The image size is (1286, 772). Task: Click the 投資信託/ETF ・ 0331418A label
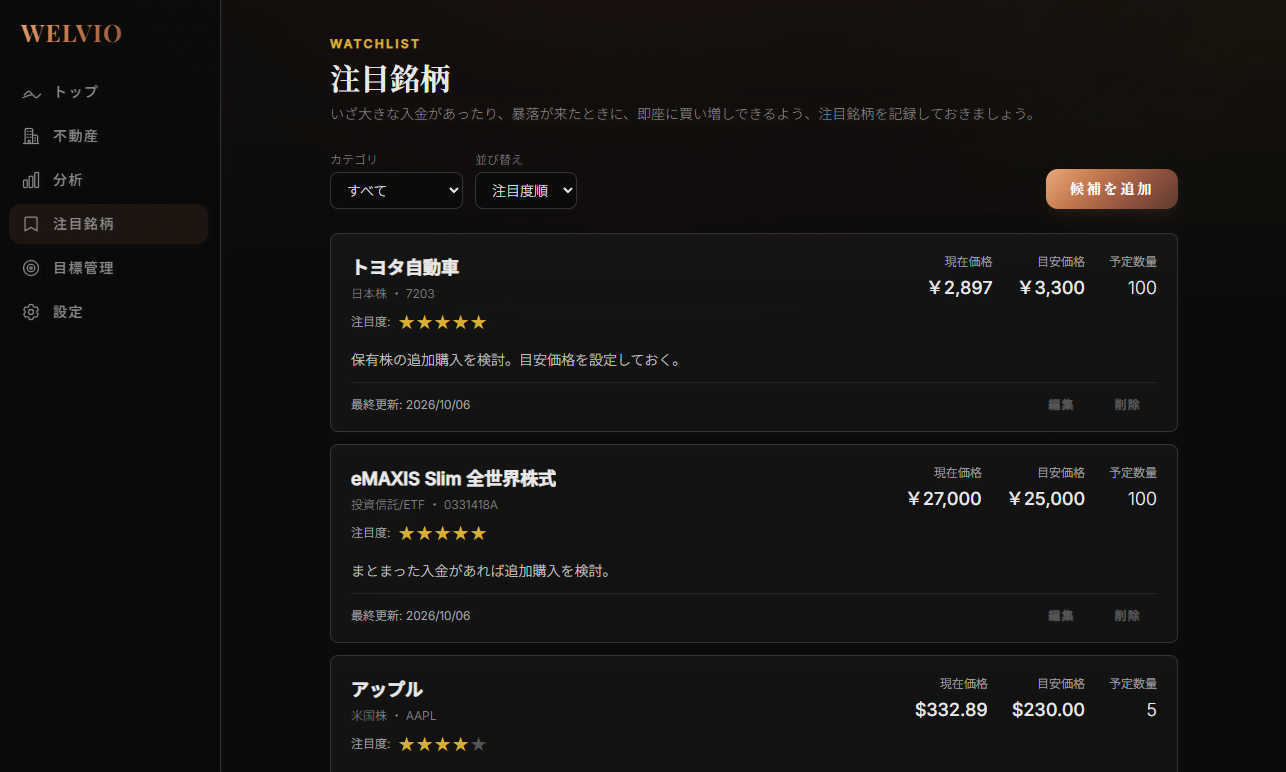point(424,505)
